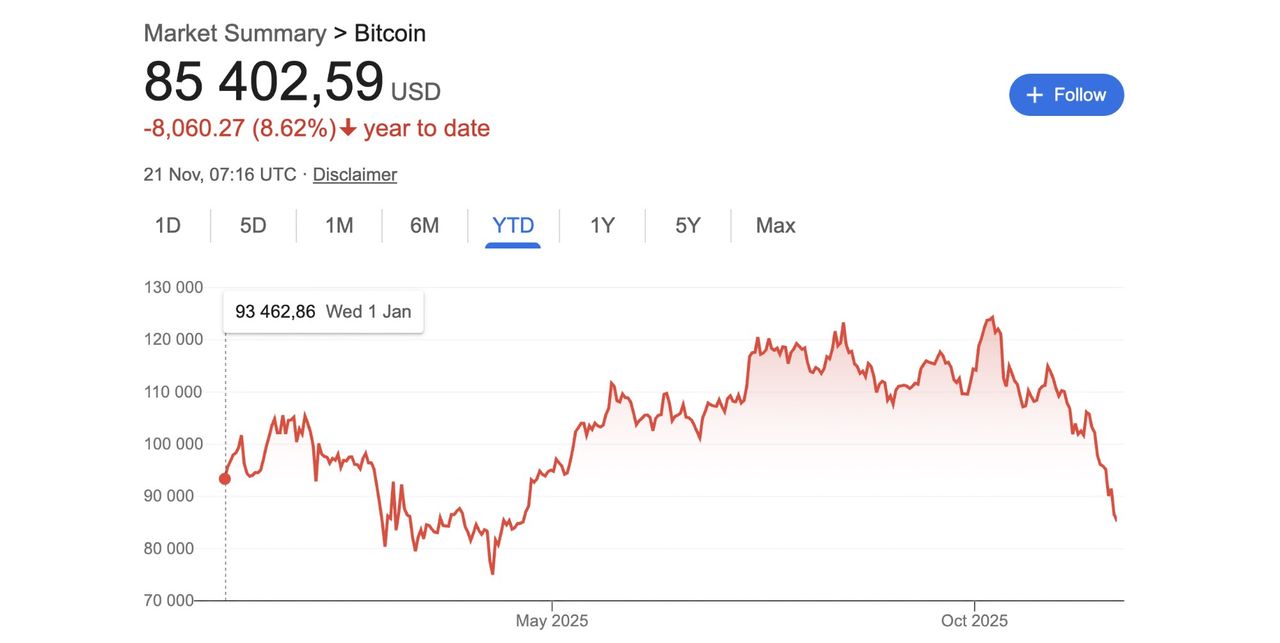The height and width of the screenshot is (643, 1280).
Task: Select the 1M time range tab
Action: [x=339, y=225]
